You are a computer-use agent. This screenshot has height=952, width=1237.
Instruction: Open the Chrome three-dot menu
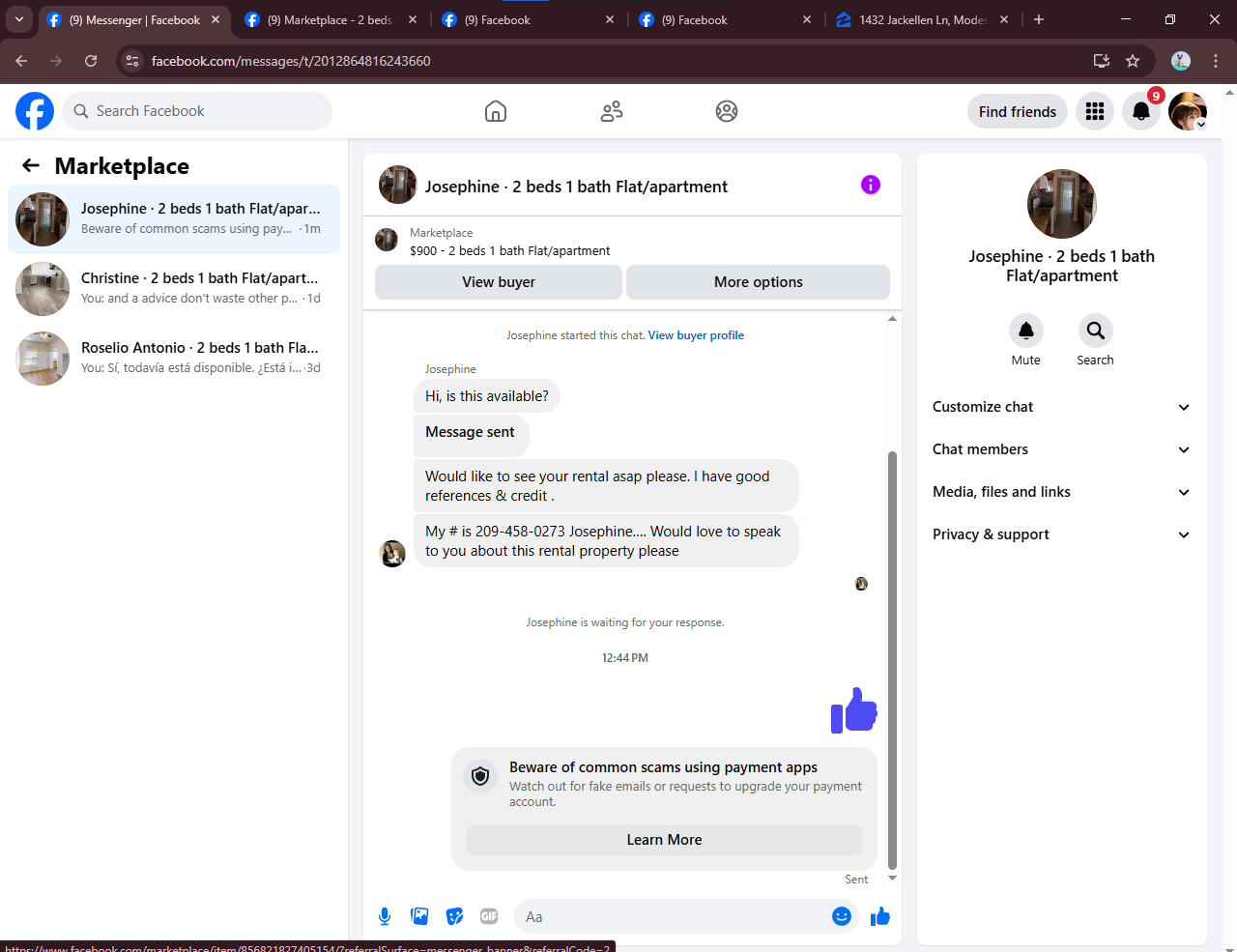tap(1216, 61)
